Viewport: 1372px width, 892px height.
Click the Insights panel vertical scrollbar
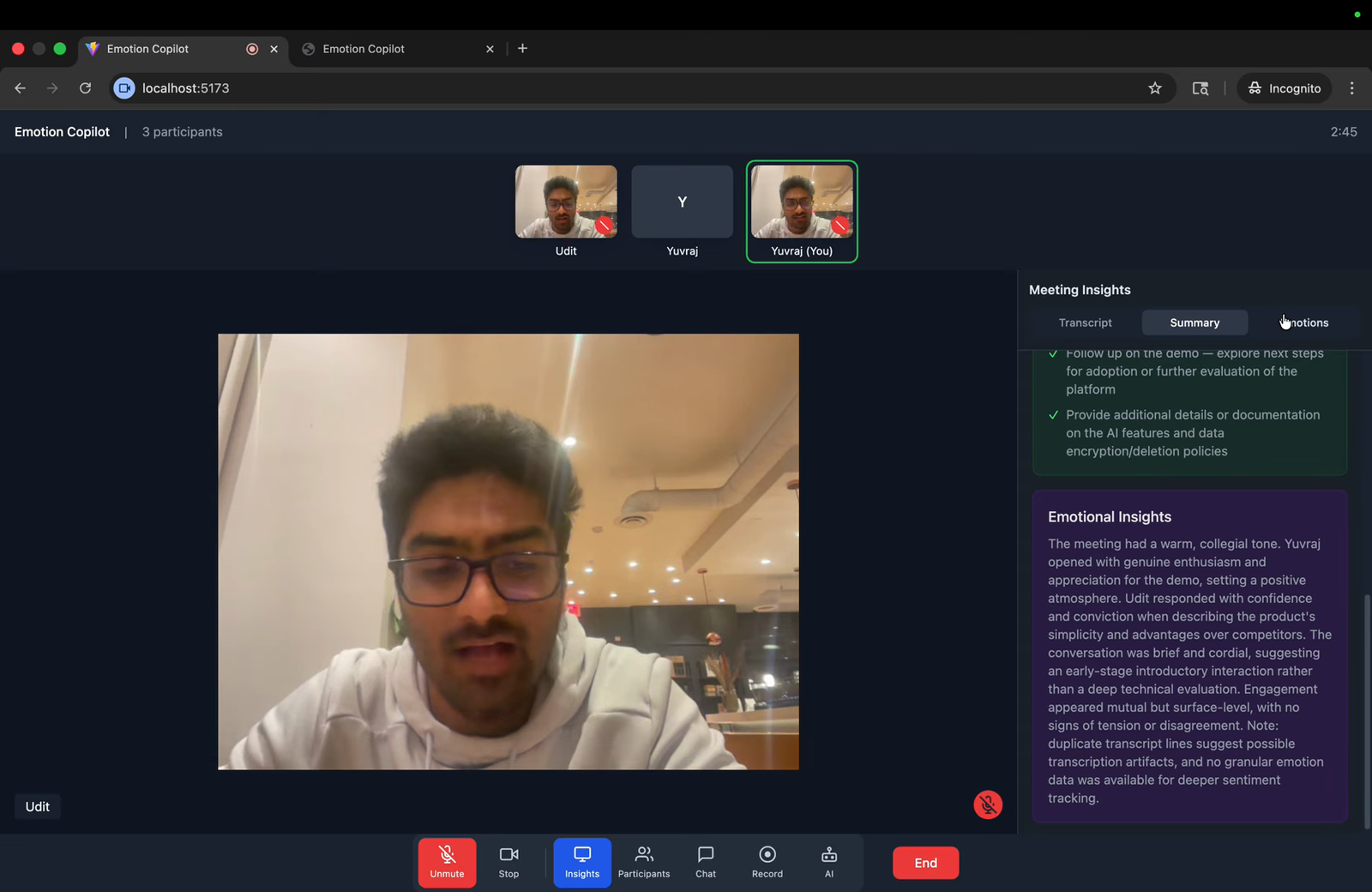coord(1367,711)
